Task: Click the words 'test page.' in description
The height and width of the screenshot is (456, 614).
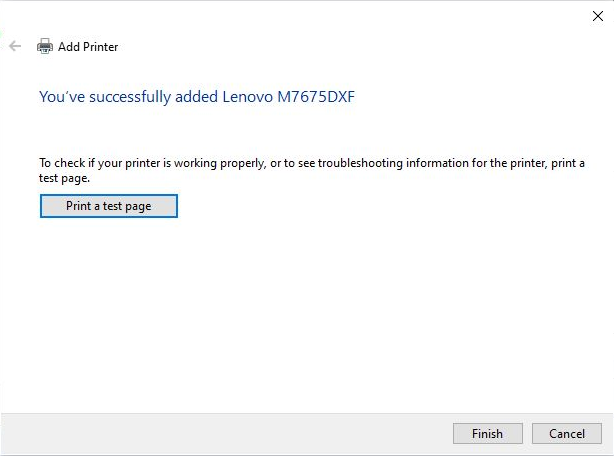Action: (x=64, y=178)
